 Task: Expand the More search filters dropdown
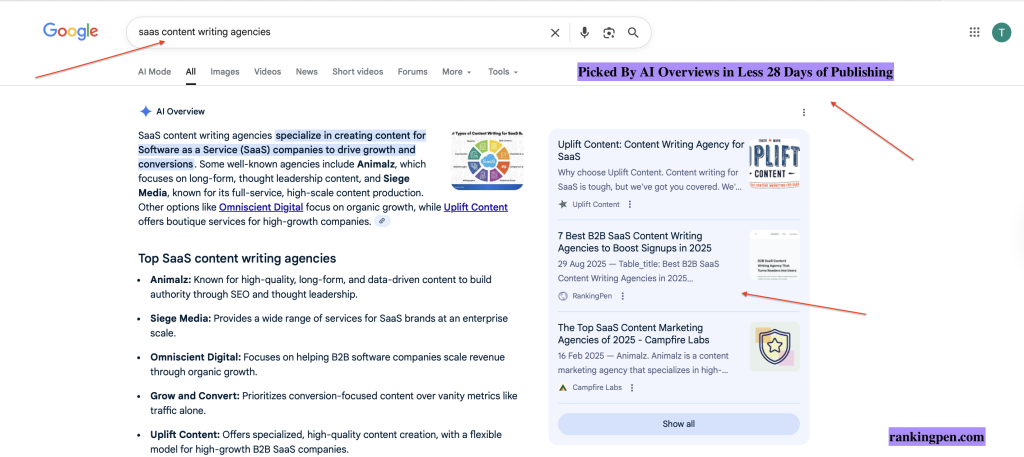(457, 72)
